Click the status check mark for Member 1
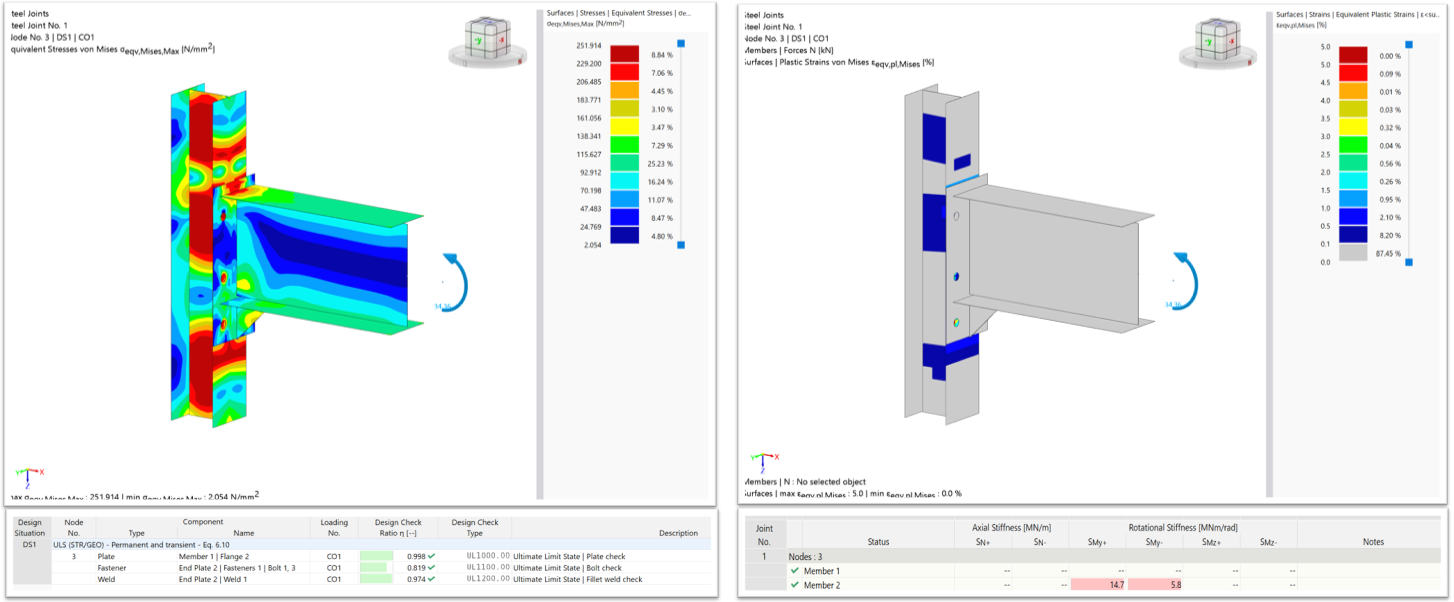1454x602 pixels. coord(795,571)
